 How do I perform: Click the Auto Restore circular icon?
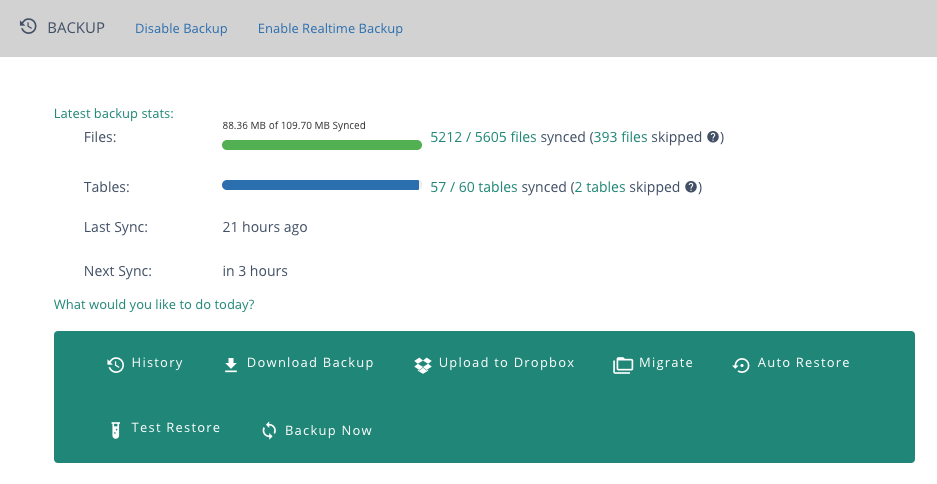741,365
